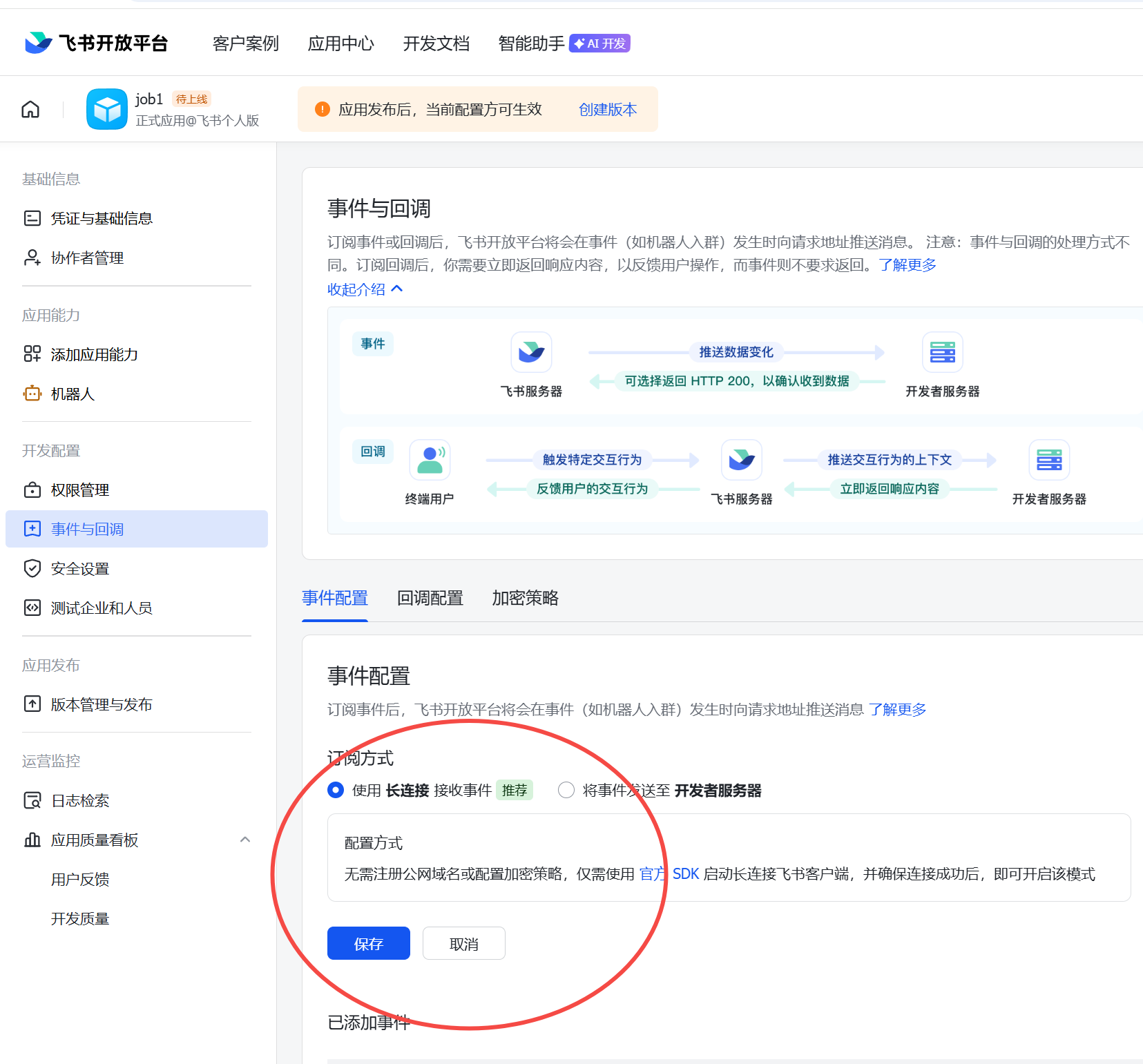
Task: Collapse the 应用质量看板 submenu chevron
Action: [x=245, y=840]
